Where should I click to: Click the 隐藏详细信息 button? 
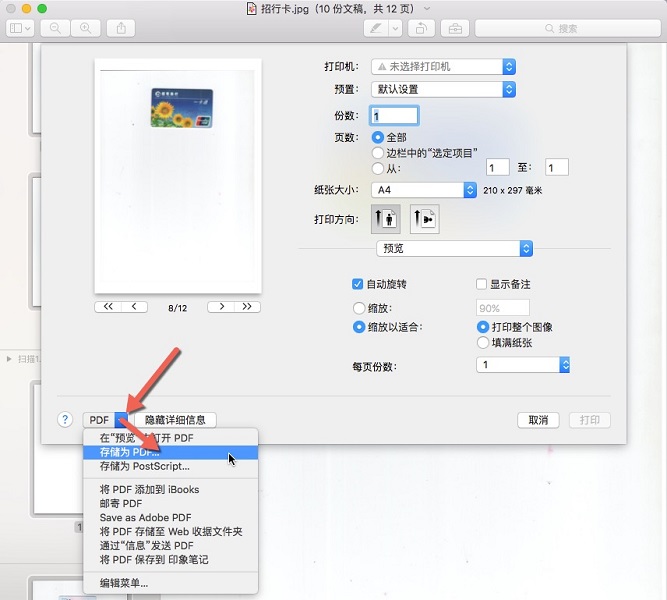coord(175,420)
